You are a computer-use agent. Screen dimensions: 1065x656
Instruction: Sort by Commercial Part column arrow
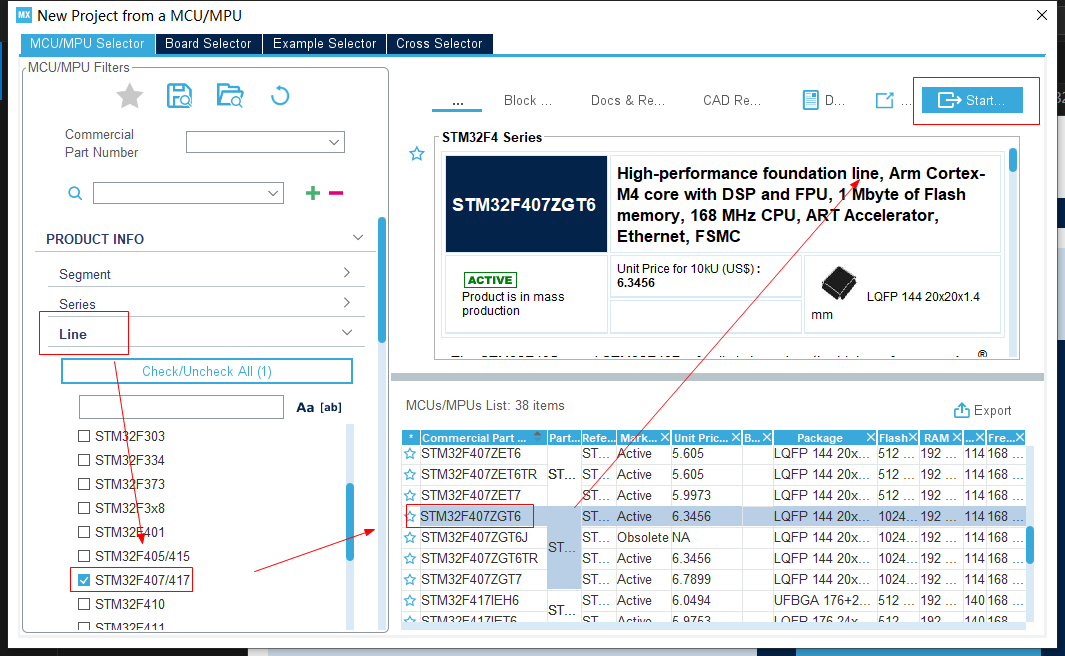click(x=538, y=437)
